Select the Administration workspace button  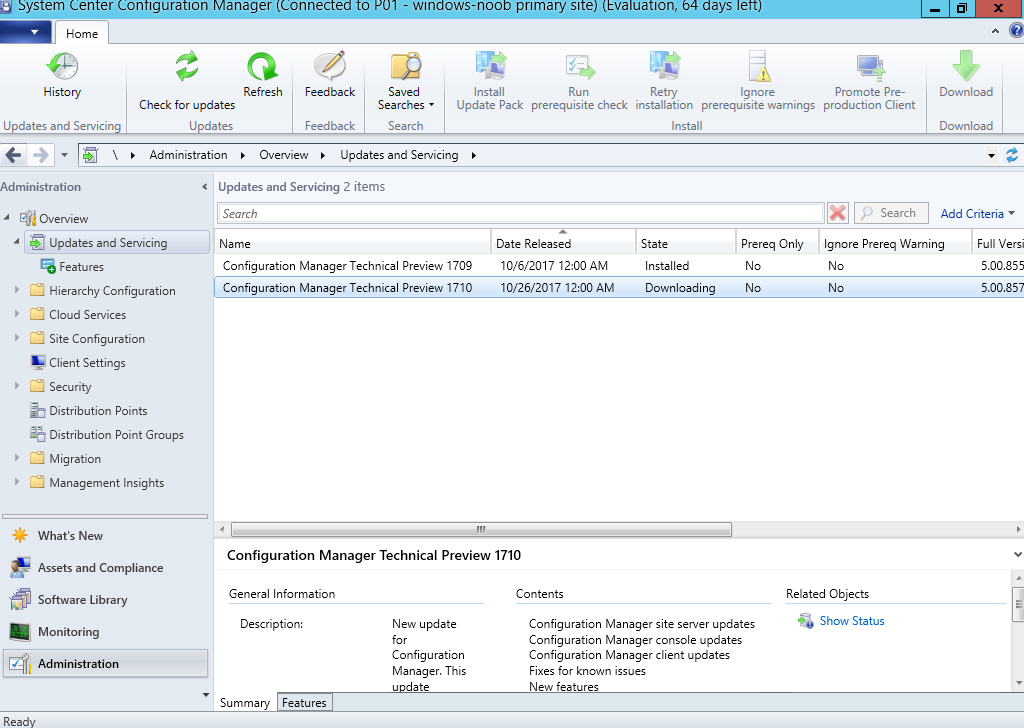tap(106, 663)
